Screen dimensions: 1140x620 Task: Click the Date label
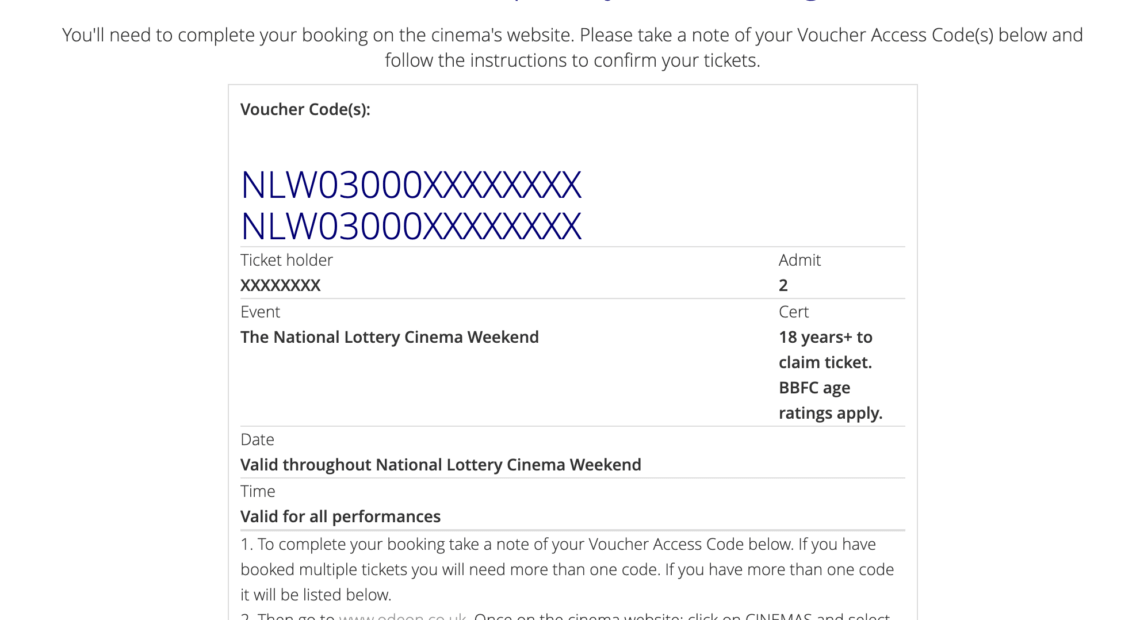pyautogui.click(x=257, y=439)
